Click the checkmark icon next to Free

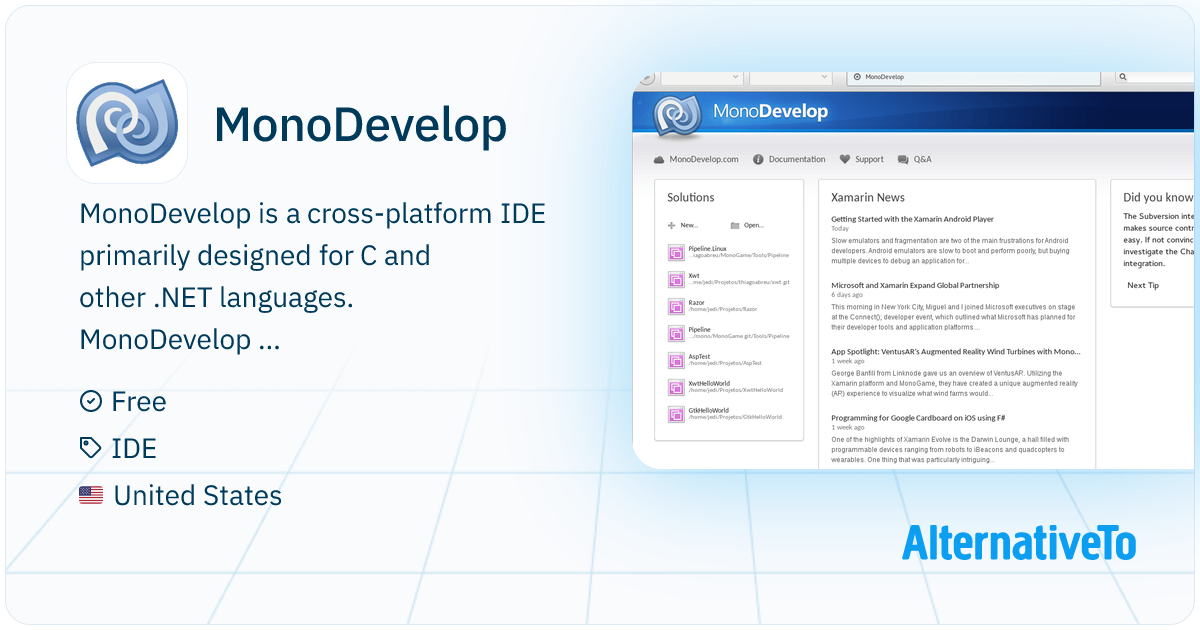(91, 401)
